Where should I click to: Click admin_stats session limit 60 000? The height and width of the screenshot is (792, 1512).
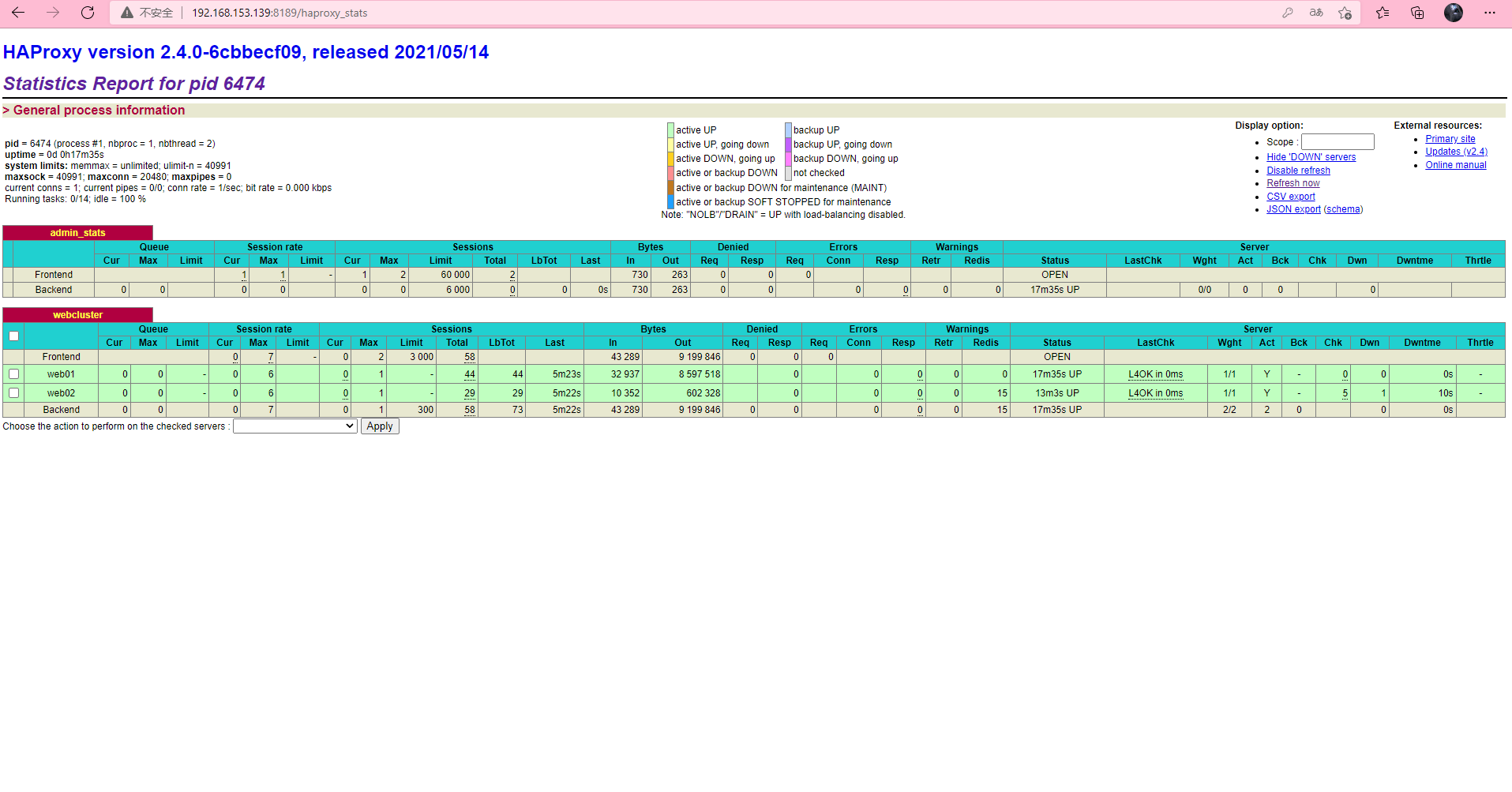(x=455, y=275)
